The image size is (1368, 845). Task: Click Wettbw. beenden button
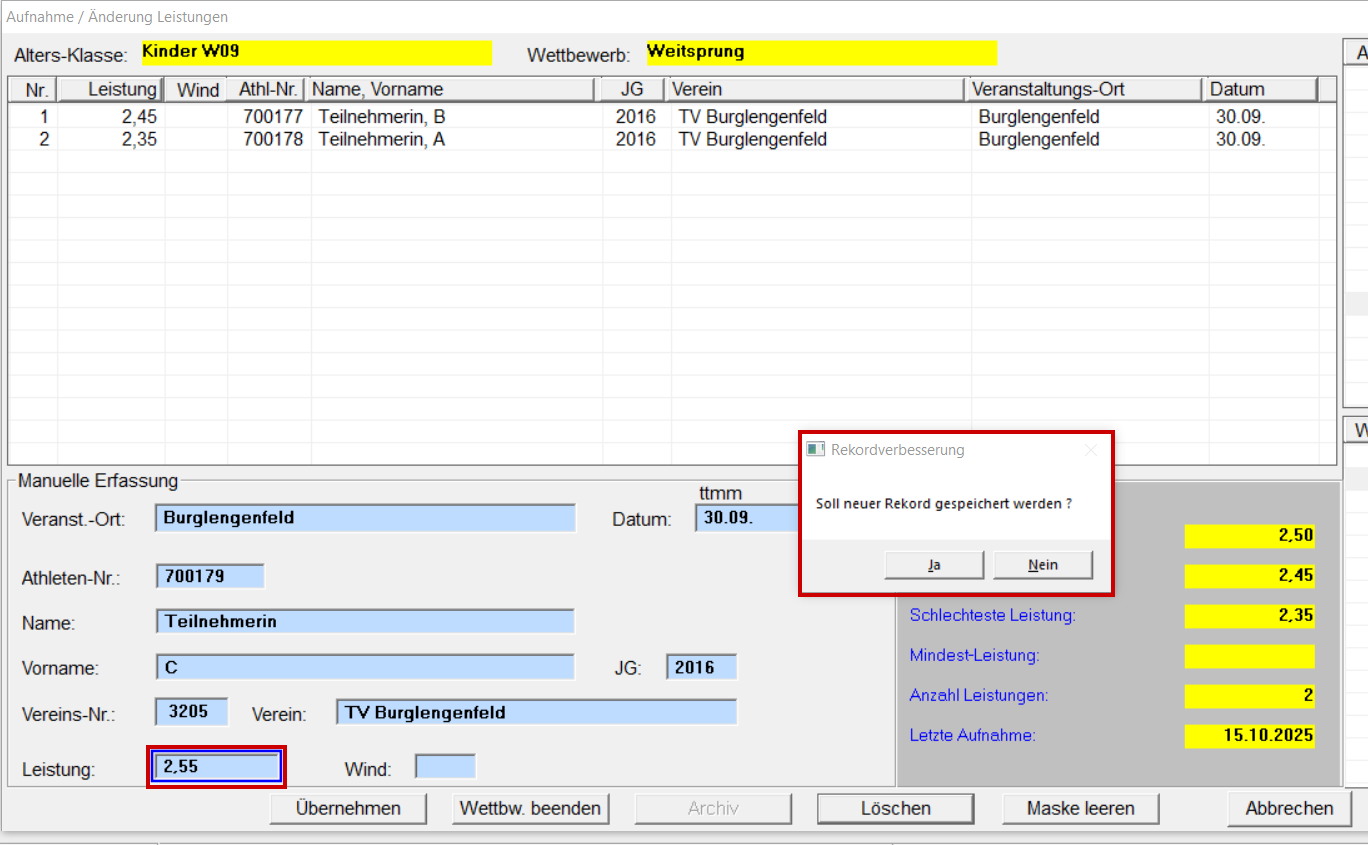[x=530, y=808]
